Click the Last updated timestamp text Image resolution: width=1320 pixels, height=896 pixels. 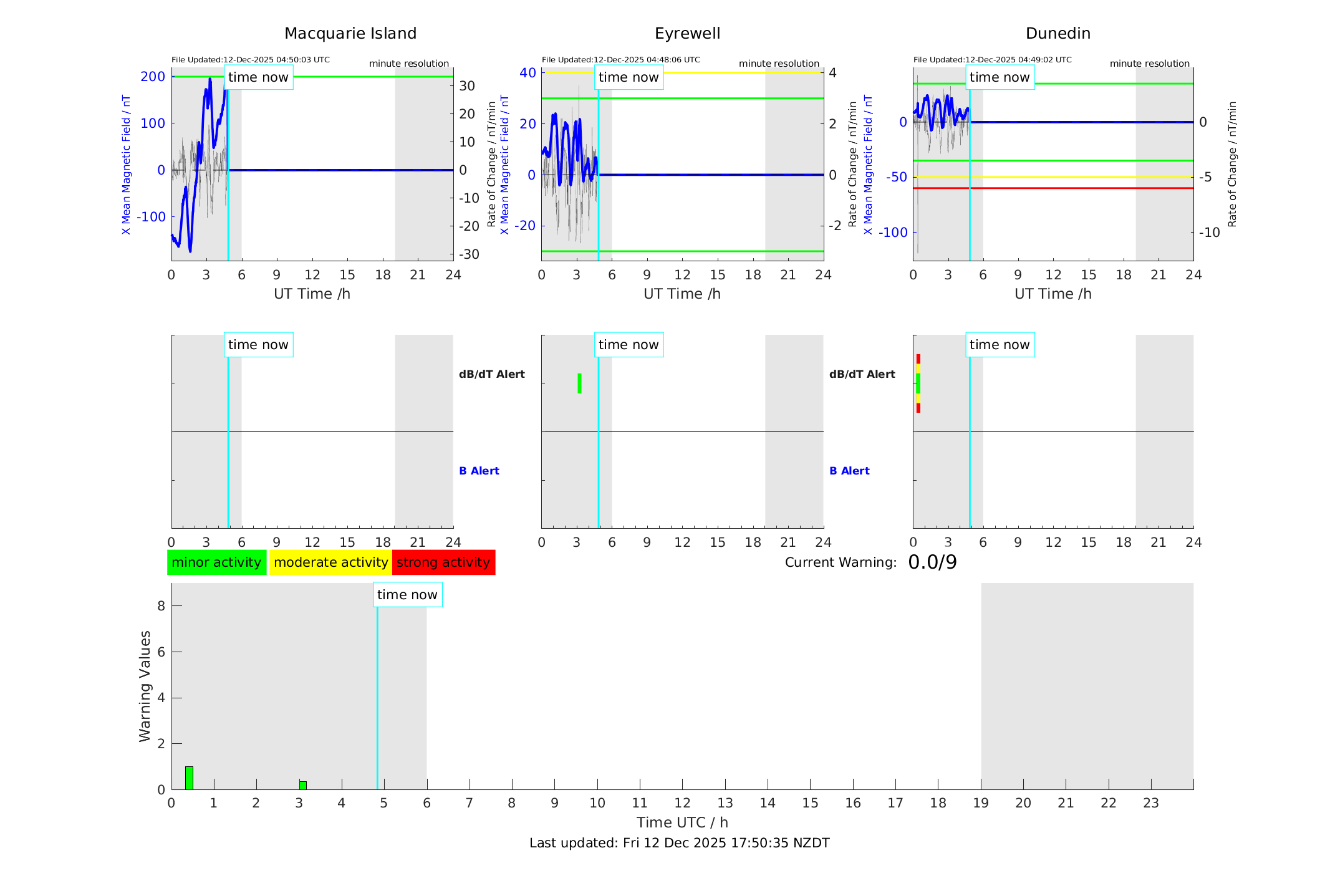click(x=679, y=843)
